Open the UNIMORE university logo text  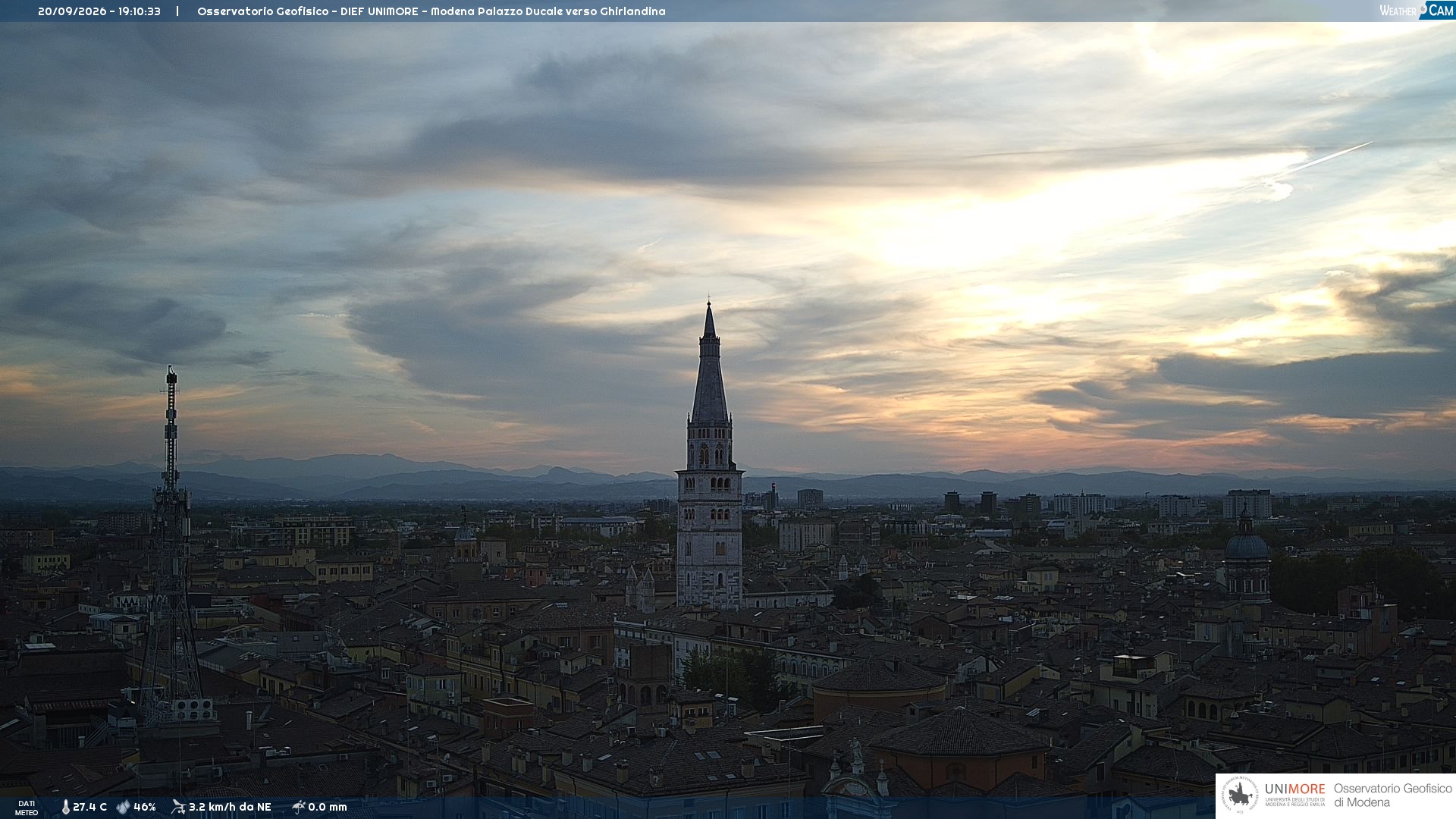pyautogui.click(x=1295, y=794)
